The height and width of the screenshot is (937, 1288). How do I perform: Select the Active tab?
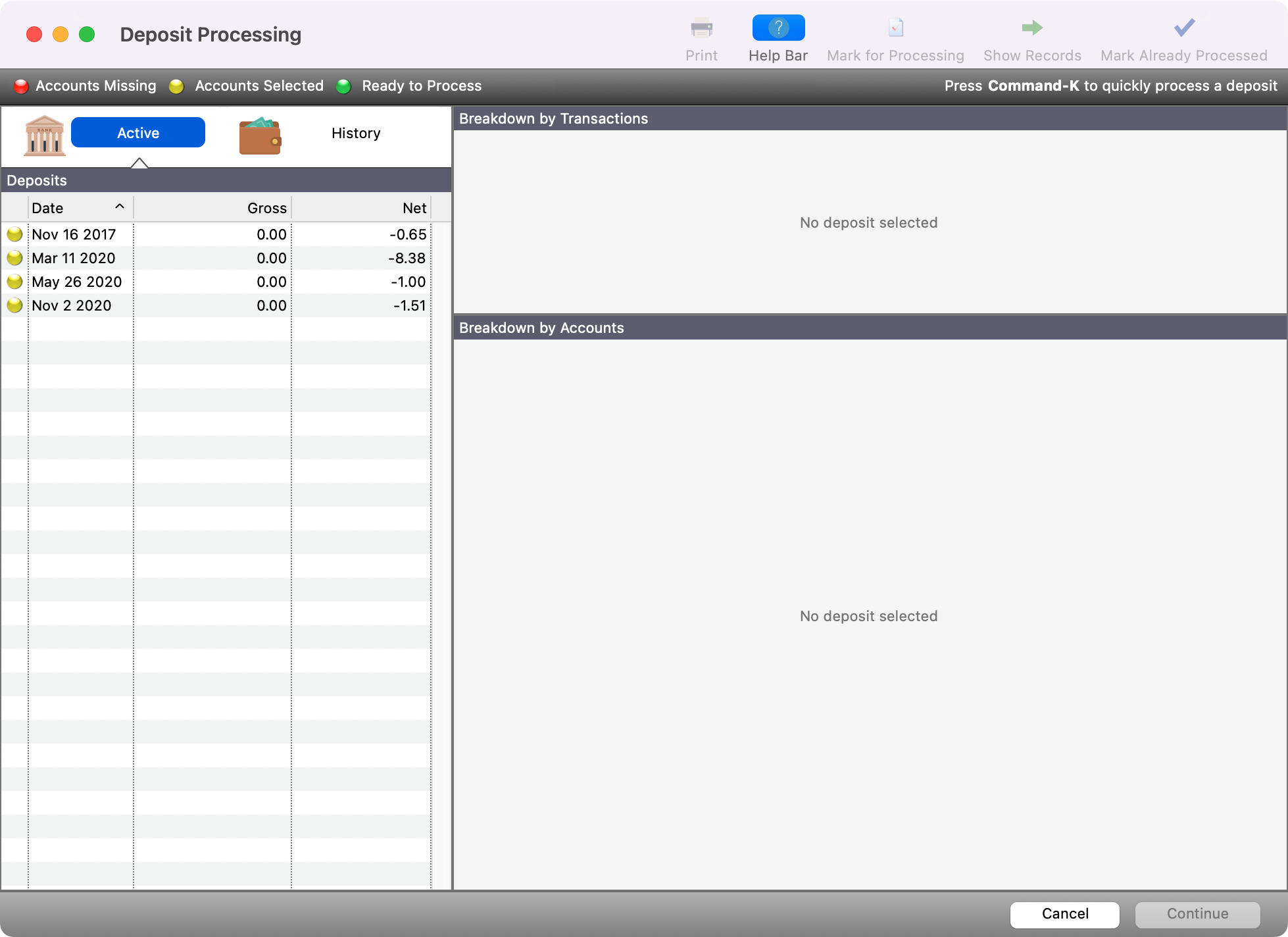click(138, 132)
